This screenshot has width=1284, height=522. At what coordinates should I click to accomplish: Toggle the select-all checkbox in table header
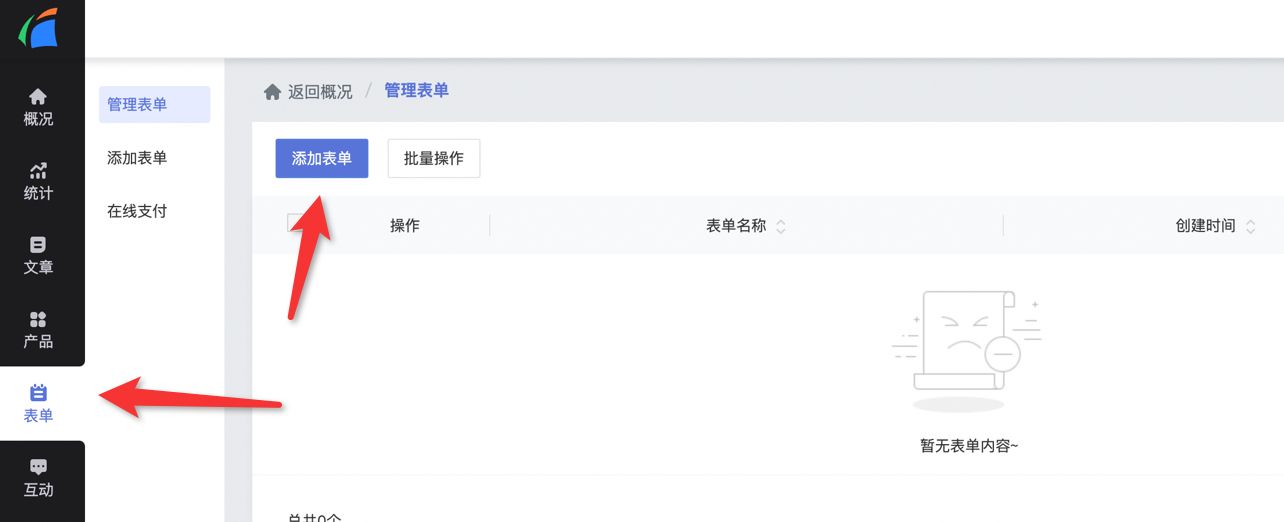pyautogui.click(x=295, y=223)
